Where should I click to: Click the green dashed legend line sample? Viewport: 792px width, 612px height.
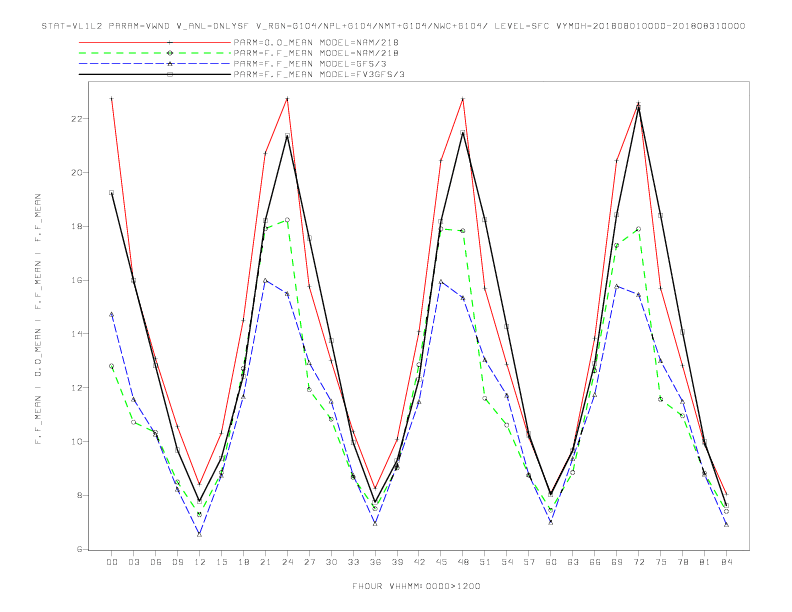point(155,53)
